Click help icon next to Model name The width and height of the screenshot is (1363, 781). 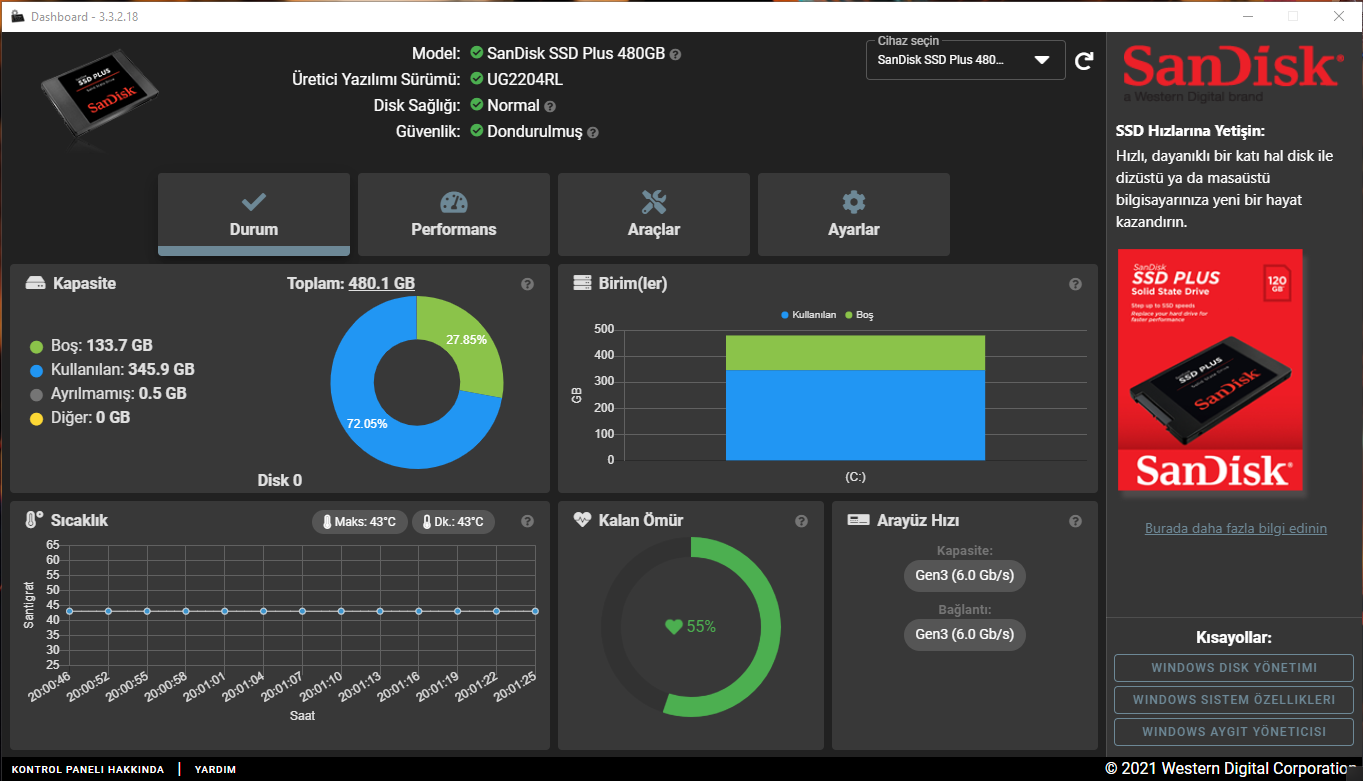pos(675,54)
